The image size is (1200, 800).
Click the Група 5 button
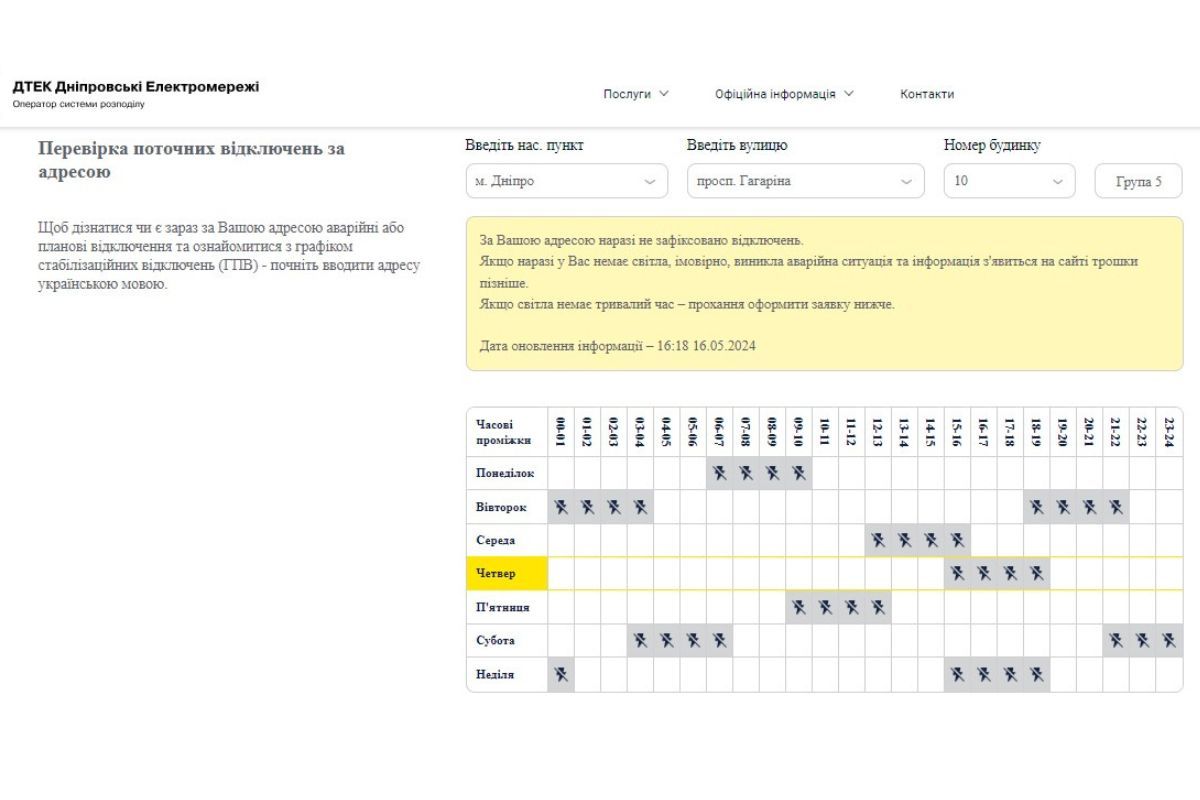[1138, 182]
